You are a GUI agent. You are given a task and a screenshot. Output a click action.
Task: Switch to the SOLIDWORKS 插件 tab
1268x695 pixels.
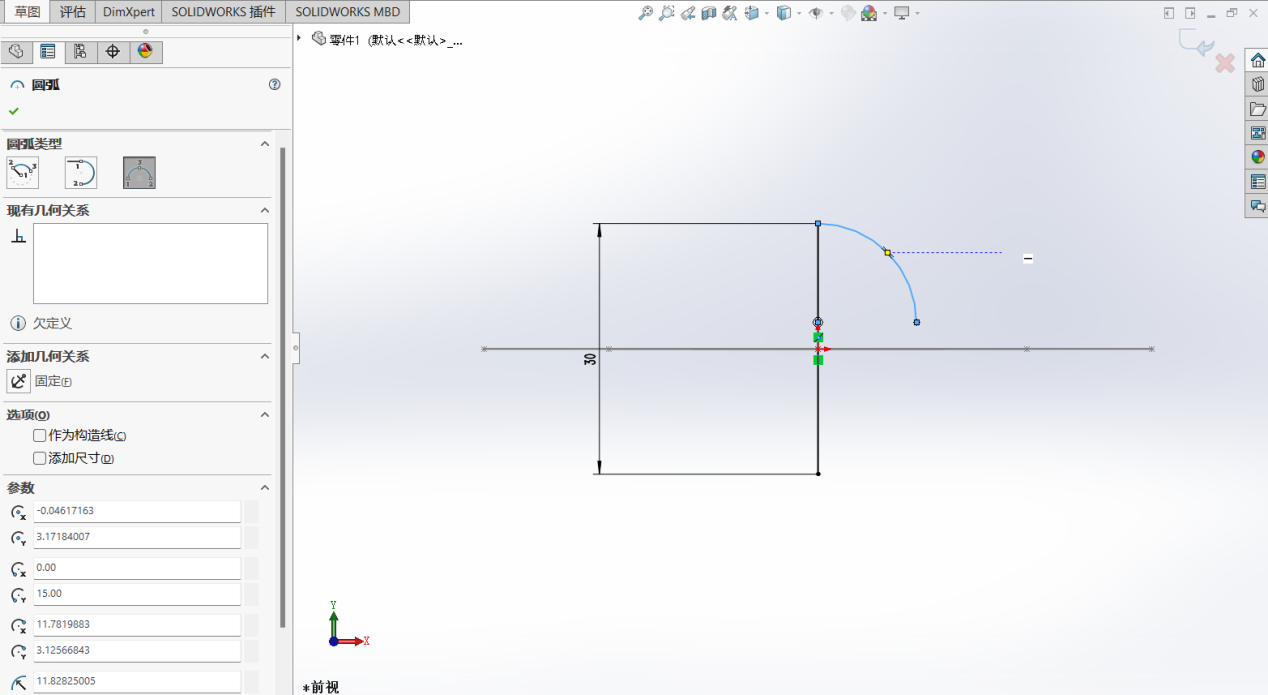(224, 12)
